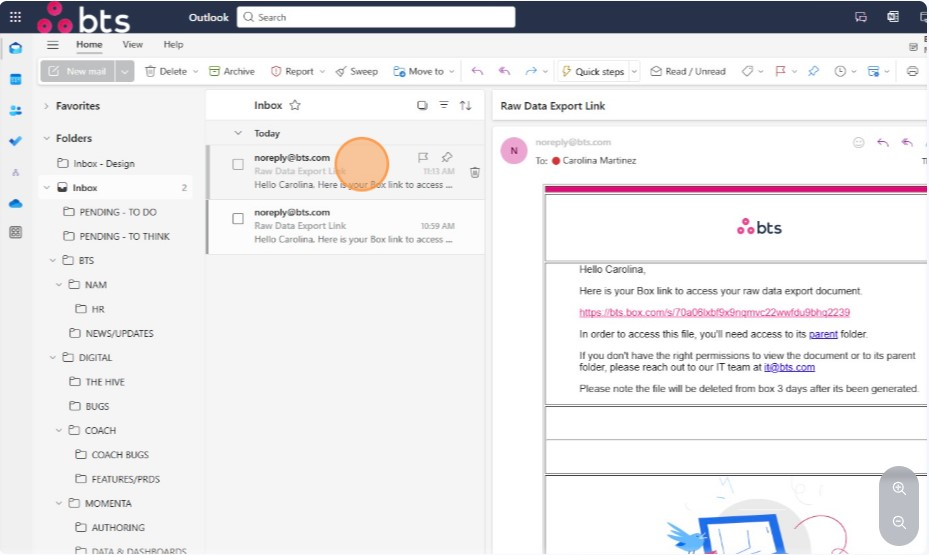This screenshot has height=555, width=929.
Task: Star the Inbox as favorite
Action: point(295,105)
